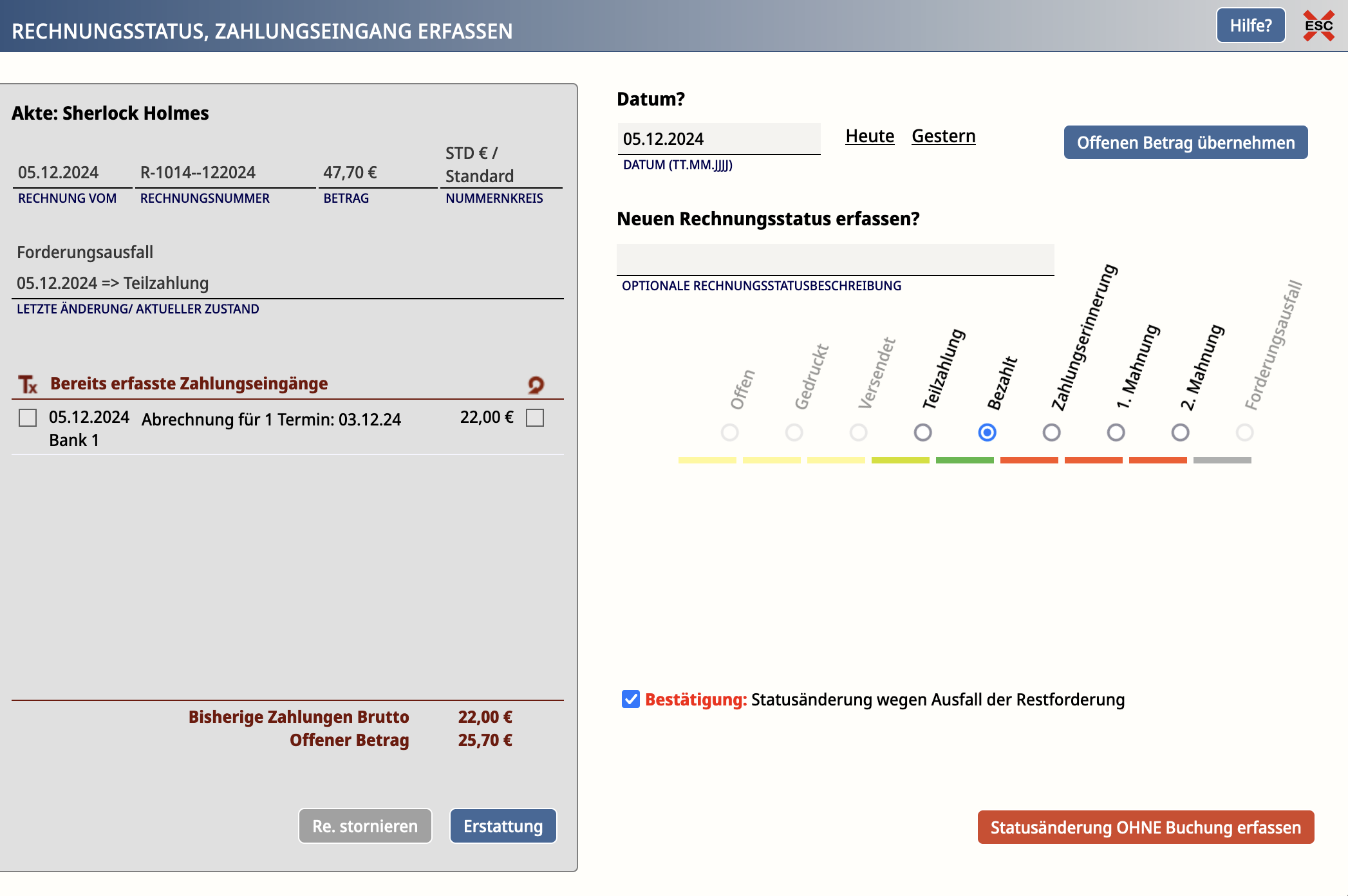Click the Bereits erfasste Zahlungseingänge heading
The image size is (1348, 896).
(x=189, y=384)
